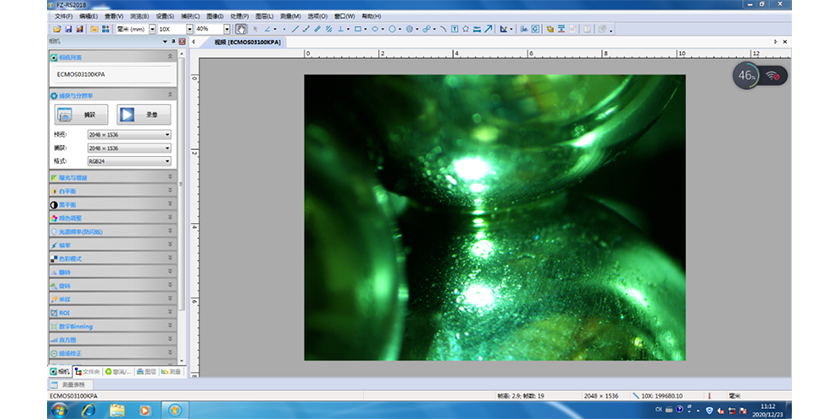Open the RGB24 format dropdown
Image resolution: width=840 pixels, height=420 pixels.
130,161
